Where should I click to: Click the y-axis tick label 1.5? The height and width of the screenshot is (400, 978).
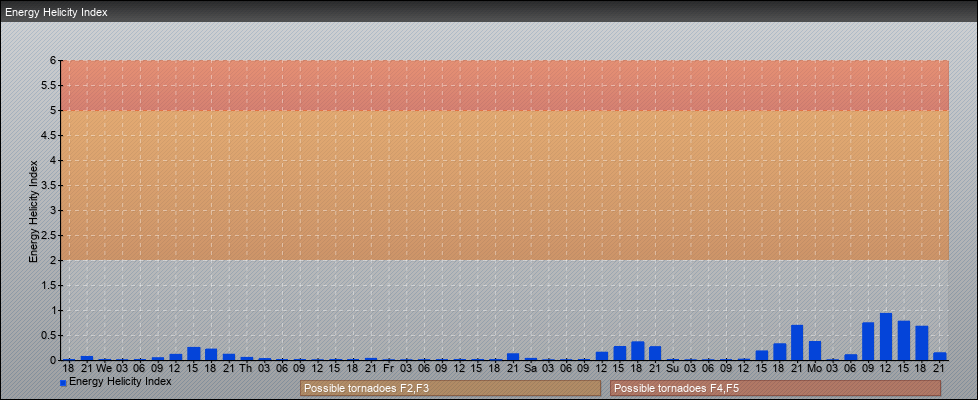(49, 285)
